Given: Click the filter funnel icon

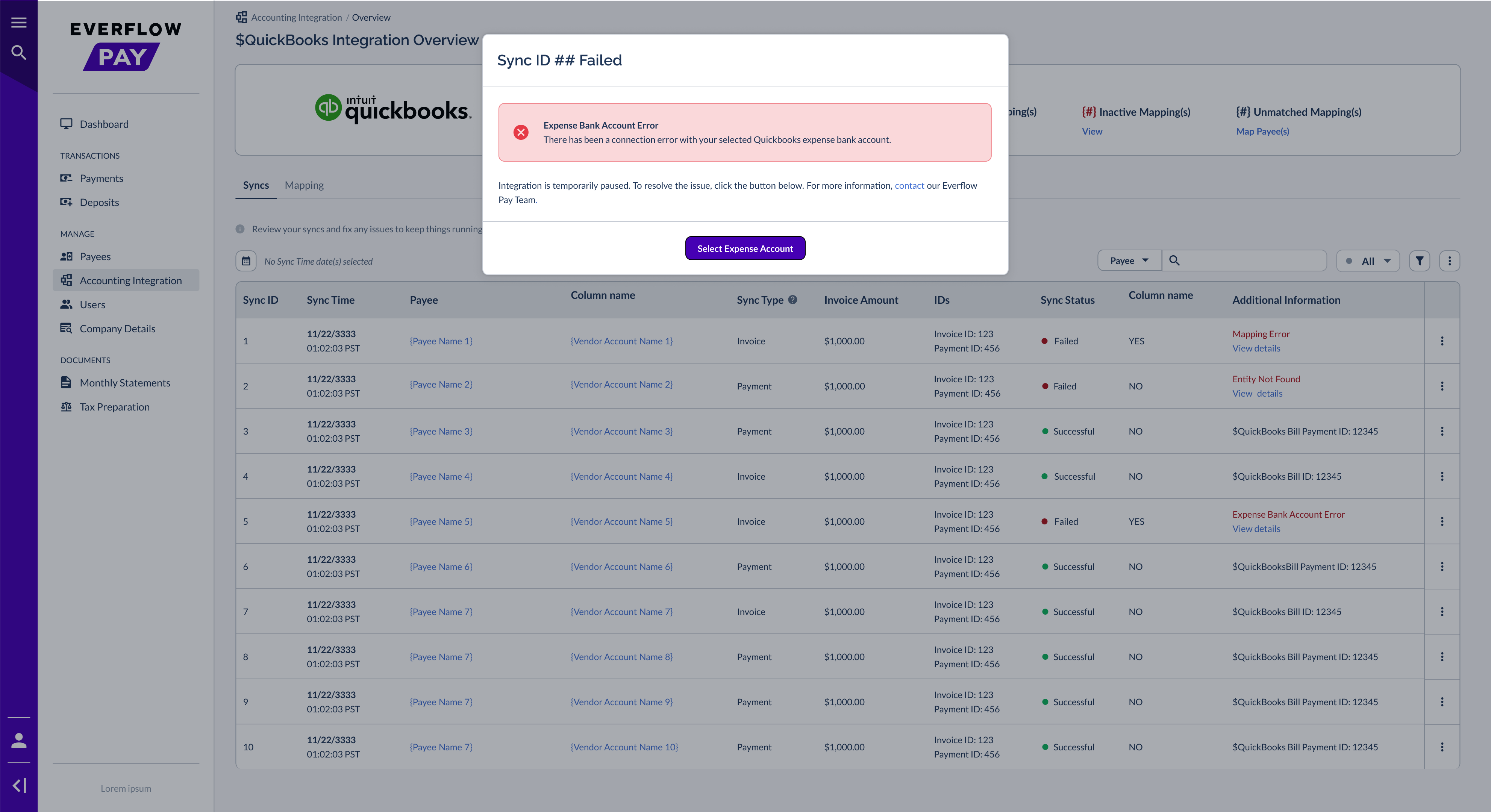Looking at the screenshot, I should [x=1419, y=261].
